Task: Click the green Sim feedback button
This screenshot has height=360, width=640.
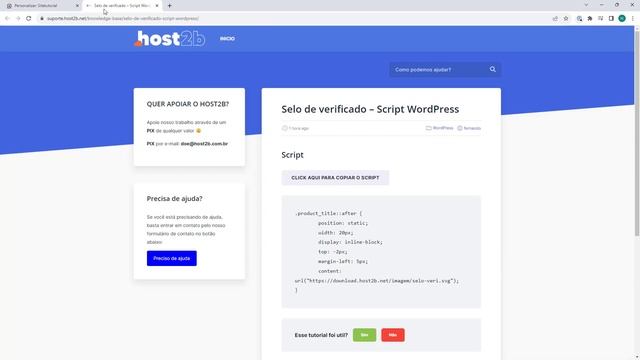Action: coord(364,335)
